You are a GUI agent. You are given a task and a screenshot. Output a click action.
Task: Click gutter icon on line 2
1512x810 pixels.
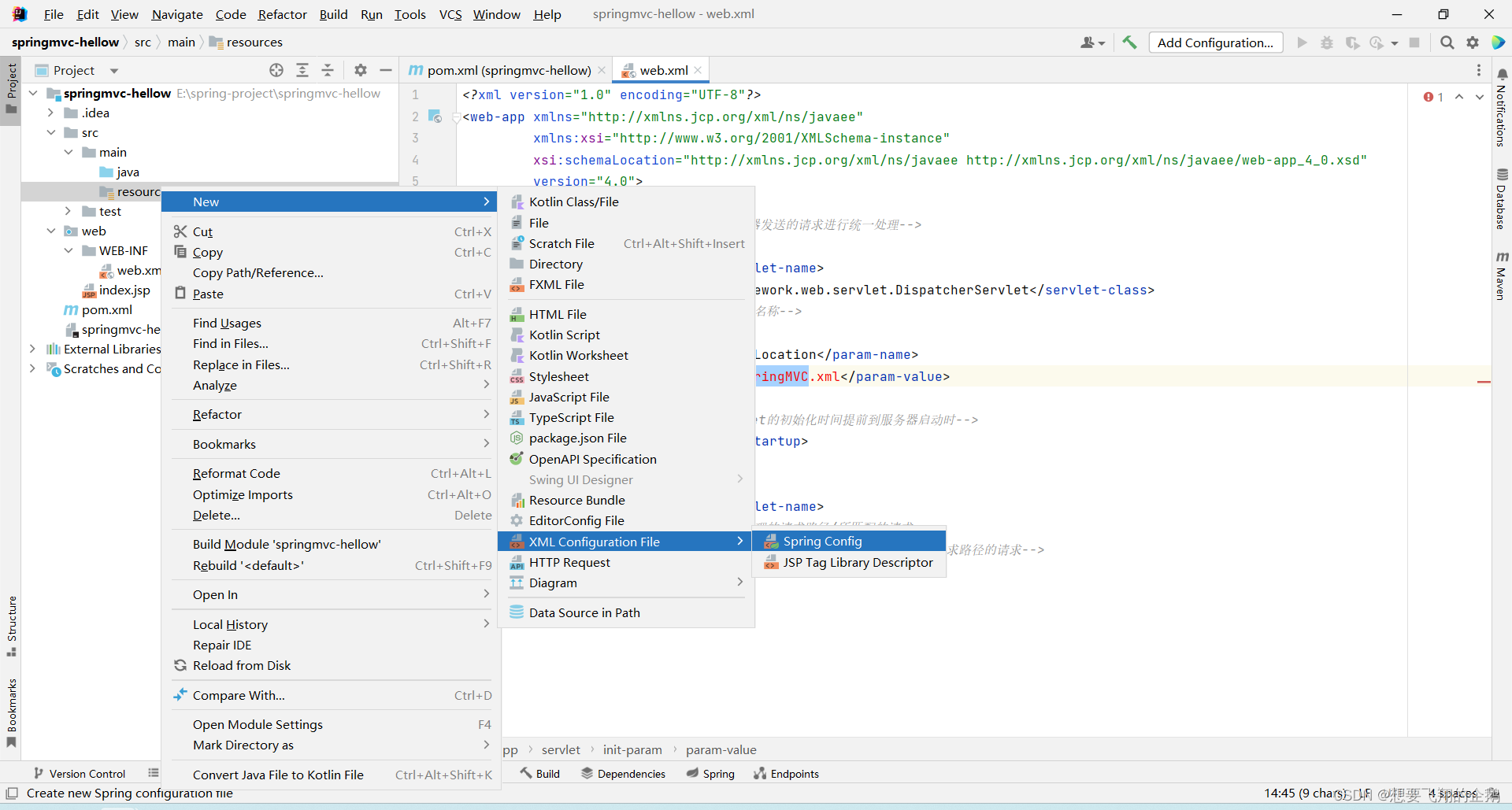point(435,117)
